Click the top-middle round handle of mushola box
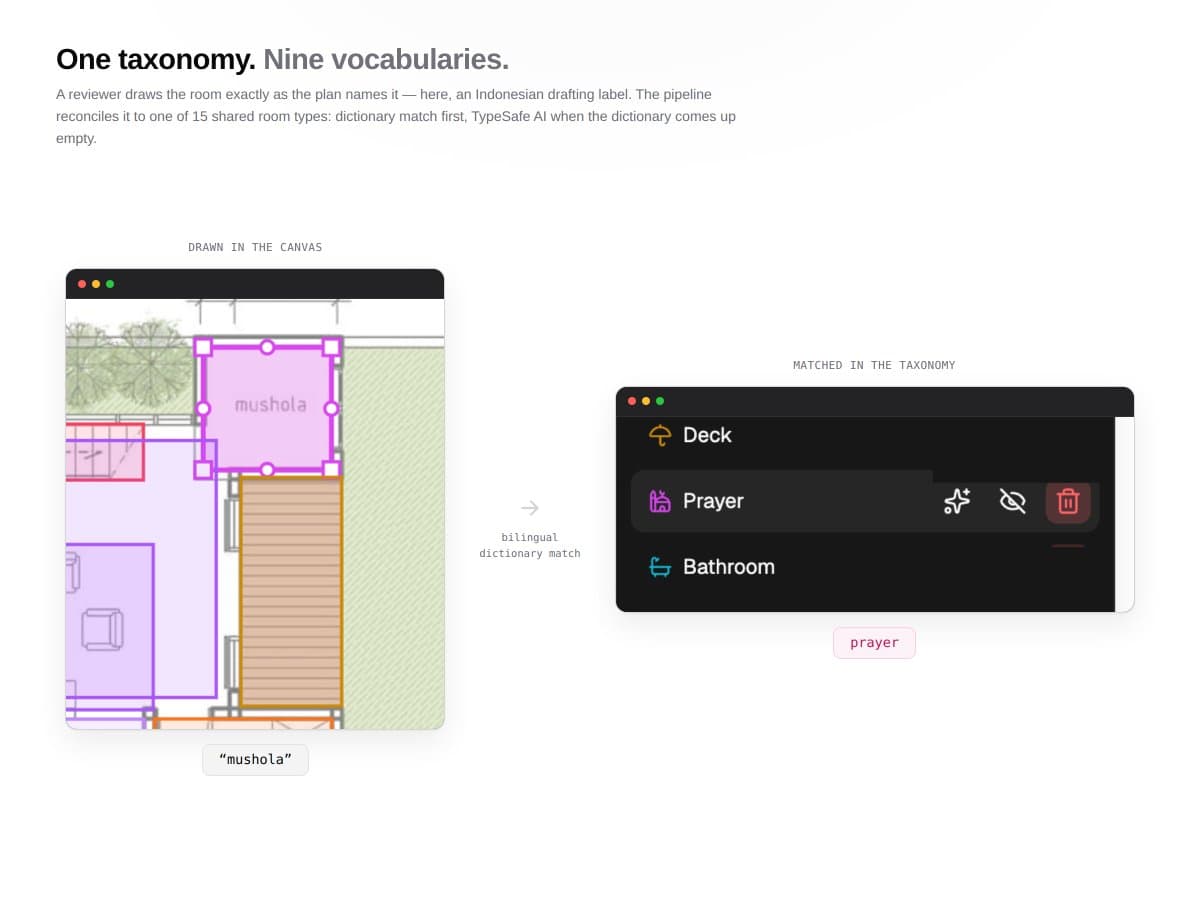 tap(267, 347)
